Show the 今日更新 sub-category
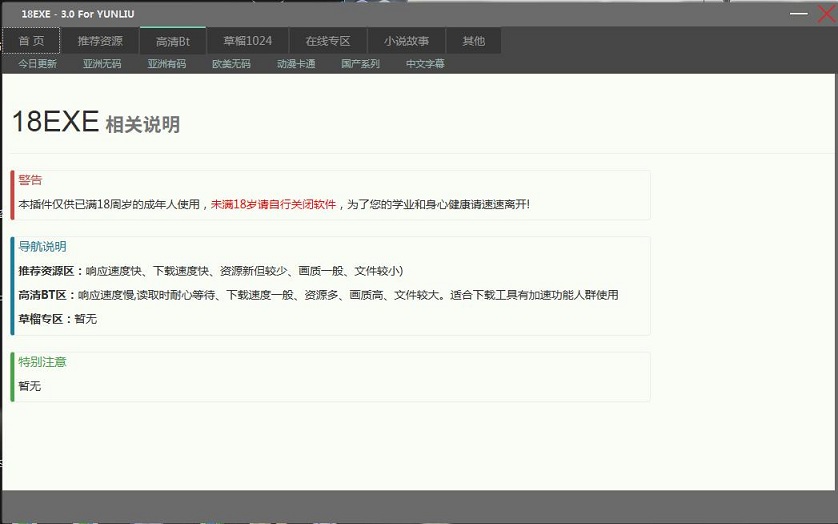 click(37, 64)
